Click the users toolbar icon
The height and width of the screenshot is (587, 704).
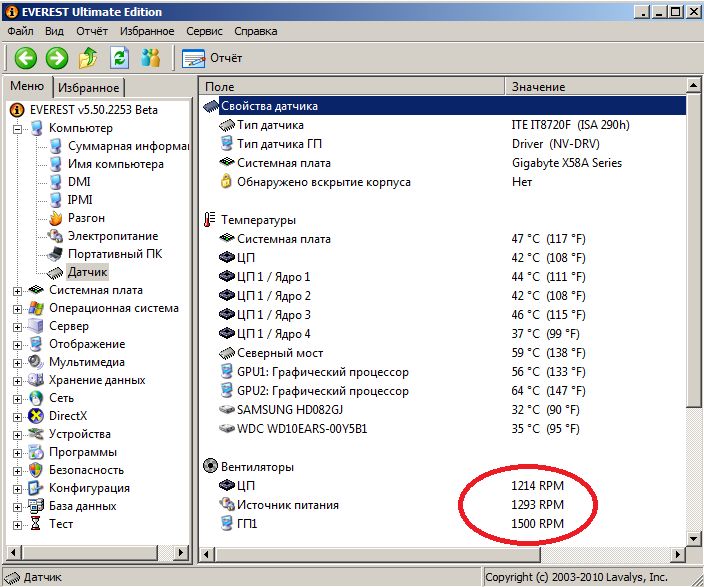point(150,58)
